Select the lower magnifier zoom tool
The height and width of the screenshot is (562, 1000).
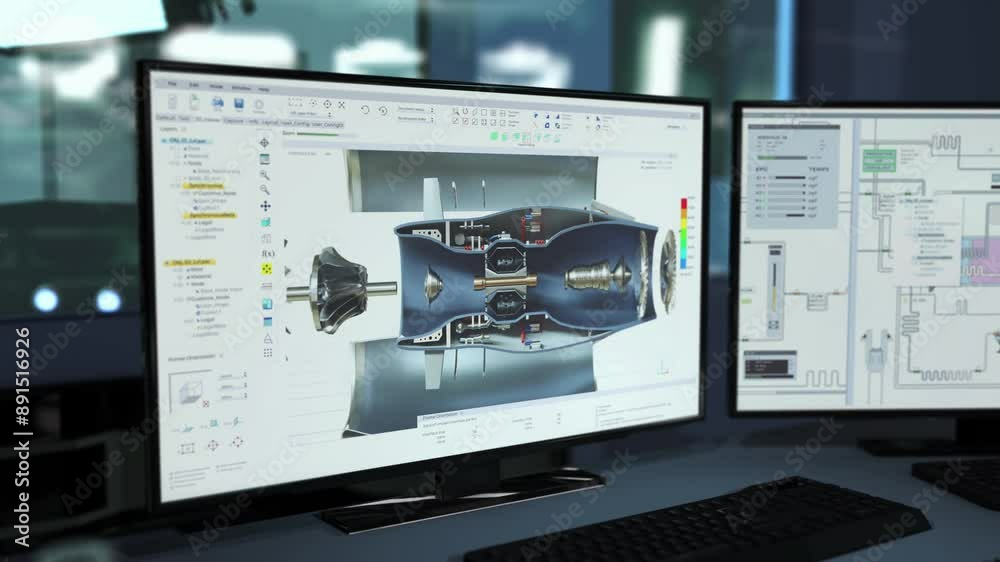[265, 189]
